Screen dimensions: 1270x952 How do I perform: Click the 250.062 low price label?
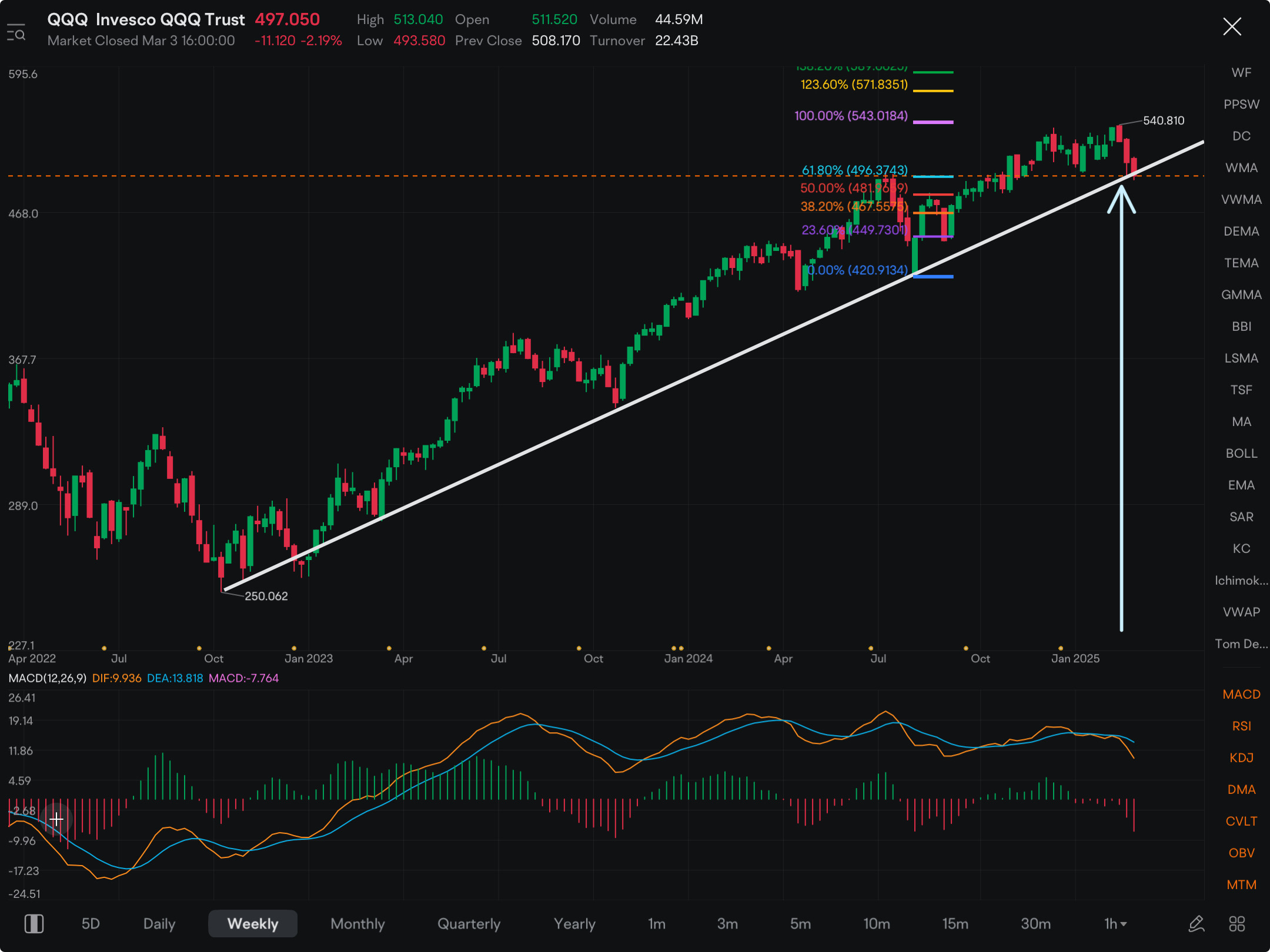click(x=266, y=596)
